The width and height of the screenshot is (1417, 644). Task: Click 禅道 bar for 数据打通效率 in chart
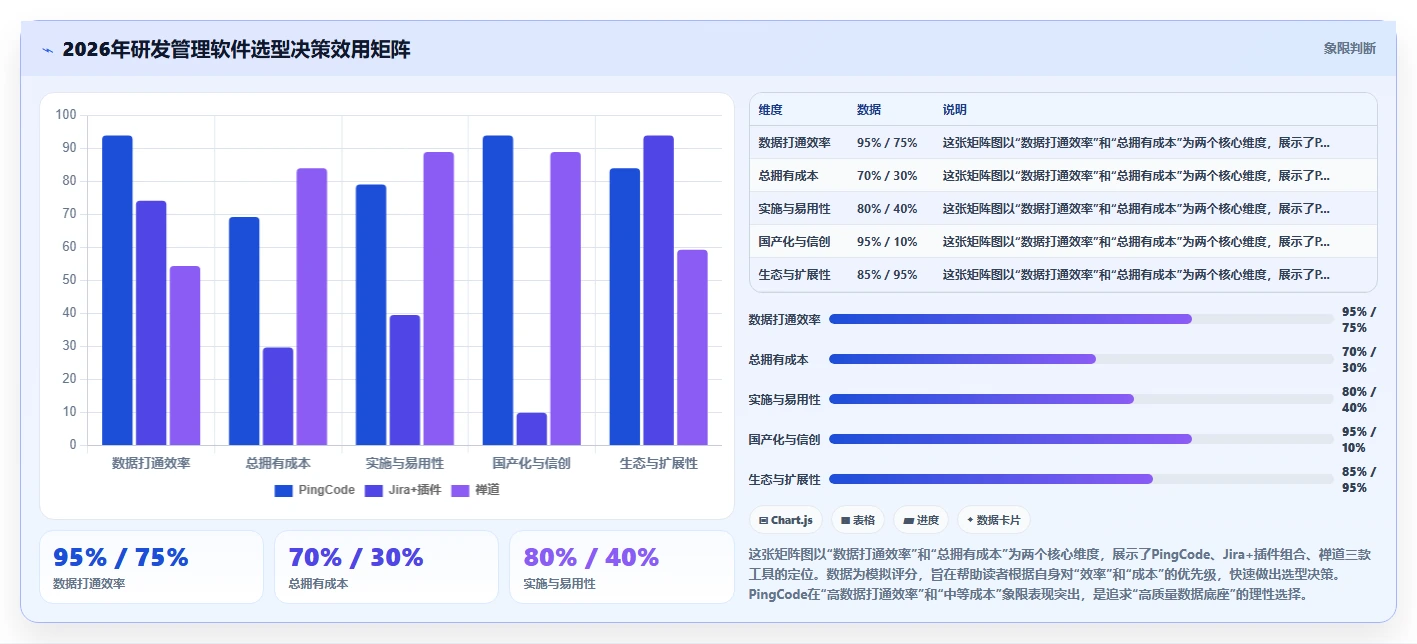point(185,356)
